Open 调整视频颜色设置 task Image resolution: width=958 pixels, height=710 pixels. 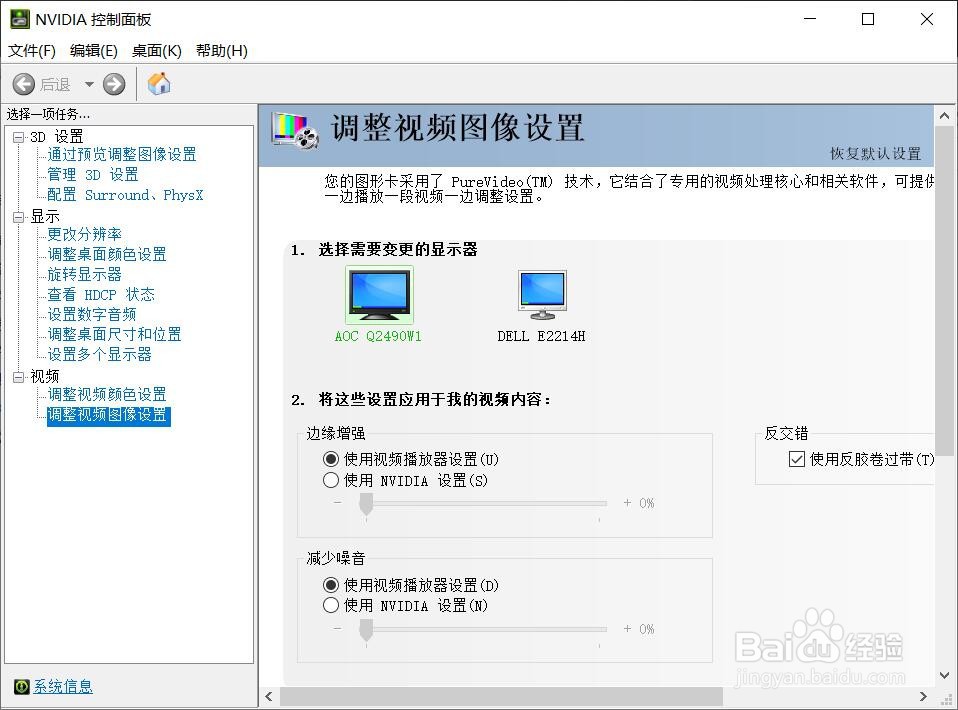[x=107, y=395]
